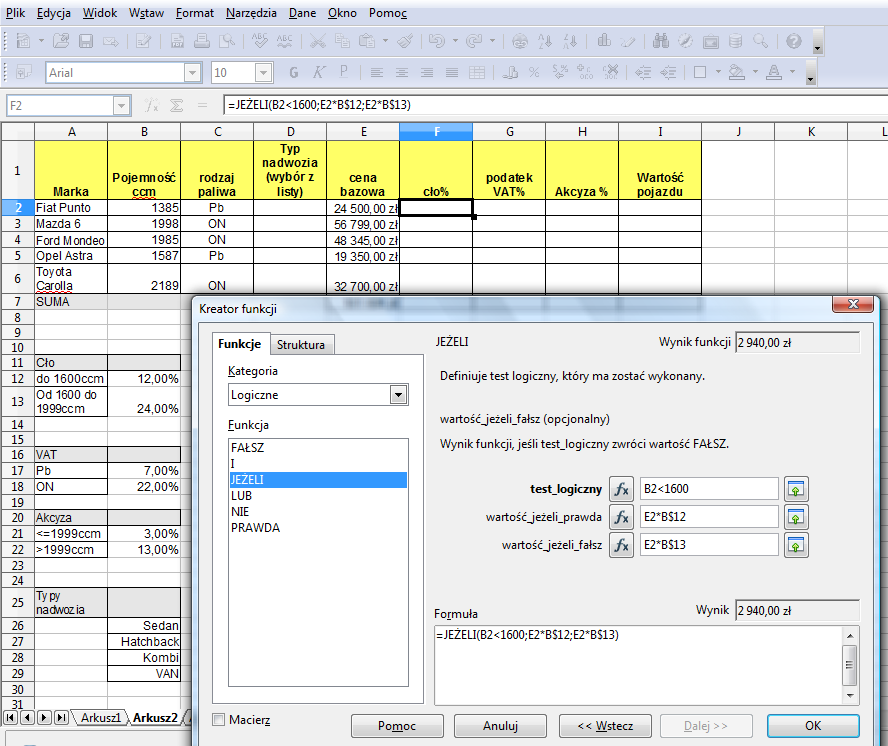Switch to the Arkusz1 sheet tab

pyautogui.click(x=101, y=718)
